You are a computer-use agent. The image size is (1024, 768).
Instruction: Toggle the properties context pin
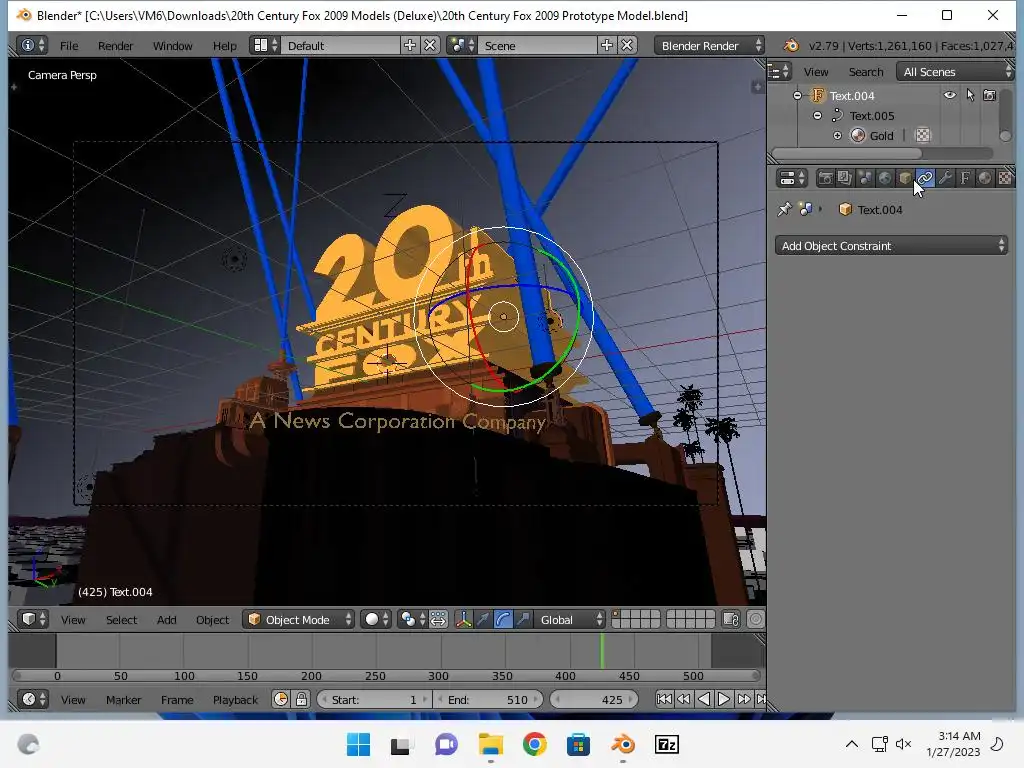coord(784,209)
